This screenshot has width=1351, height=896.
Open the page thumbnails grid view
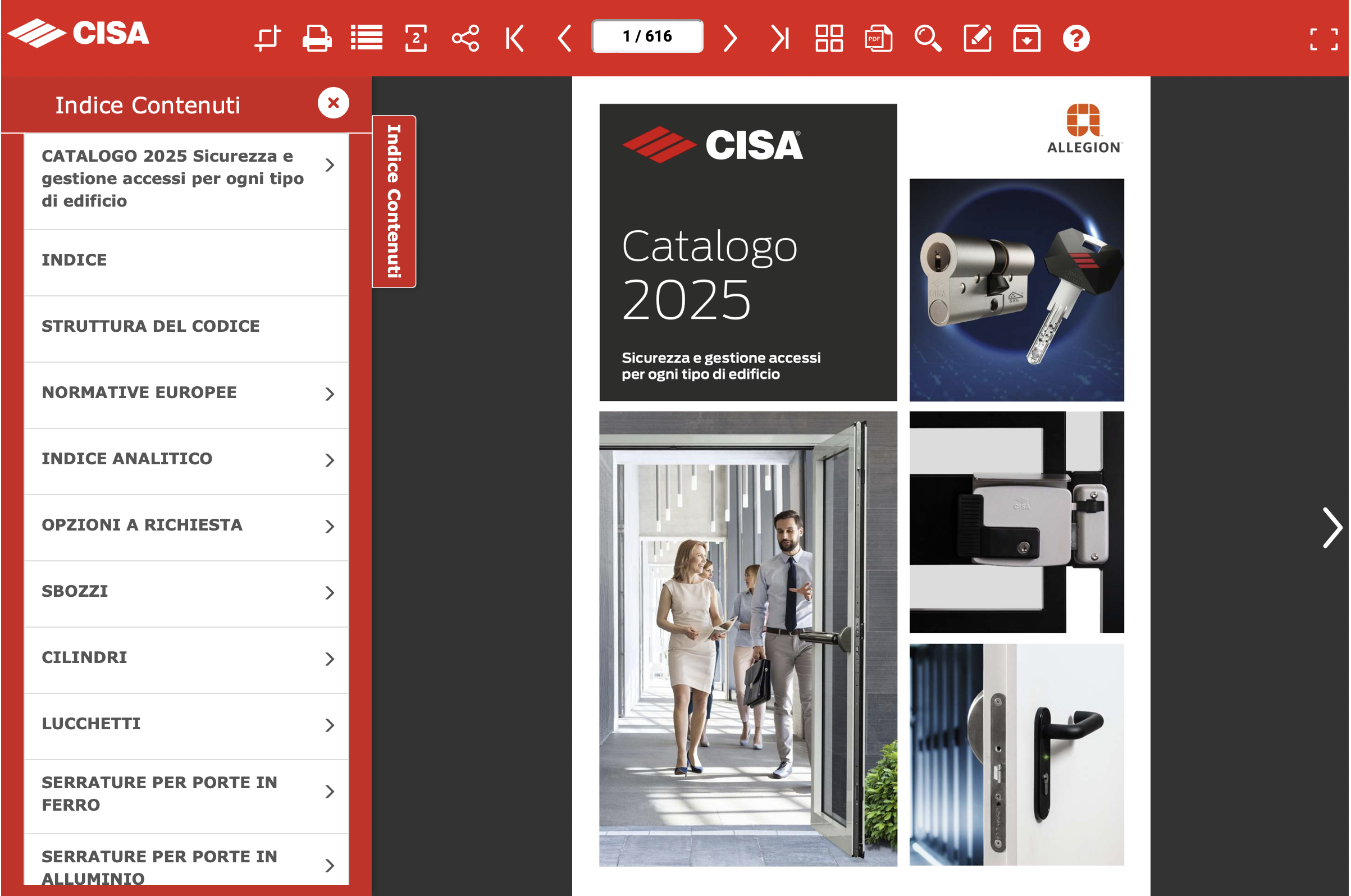[829, 38]
